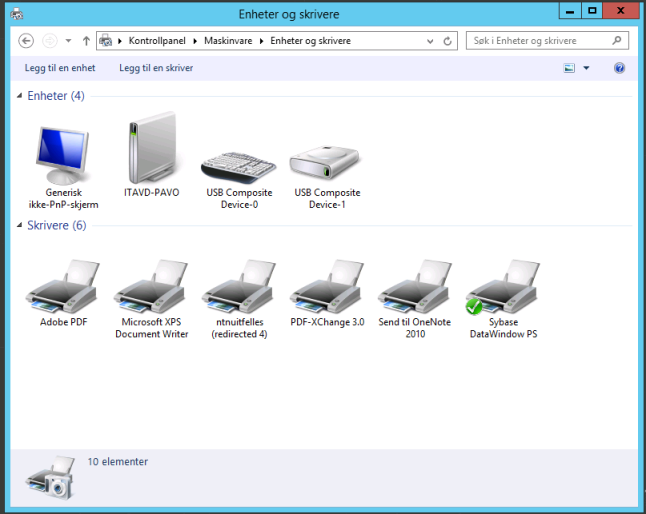
Task: Select the Adobe PDF printer icon
Action: point(63,287)
